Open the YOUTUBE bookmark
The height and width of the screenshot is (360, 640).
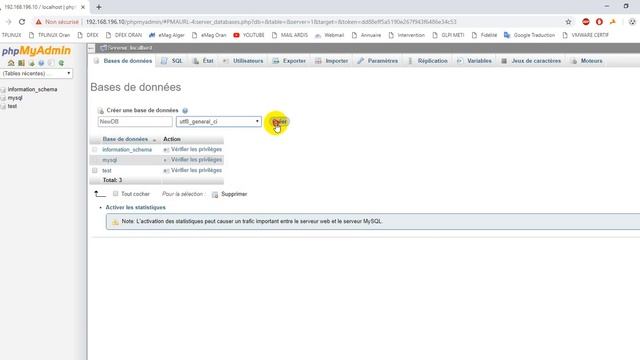pyautogui.click(x=249, y=35)
